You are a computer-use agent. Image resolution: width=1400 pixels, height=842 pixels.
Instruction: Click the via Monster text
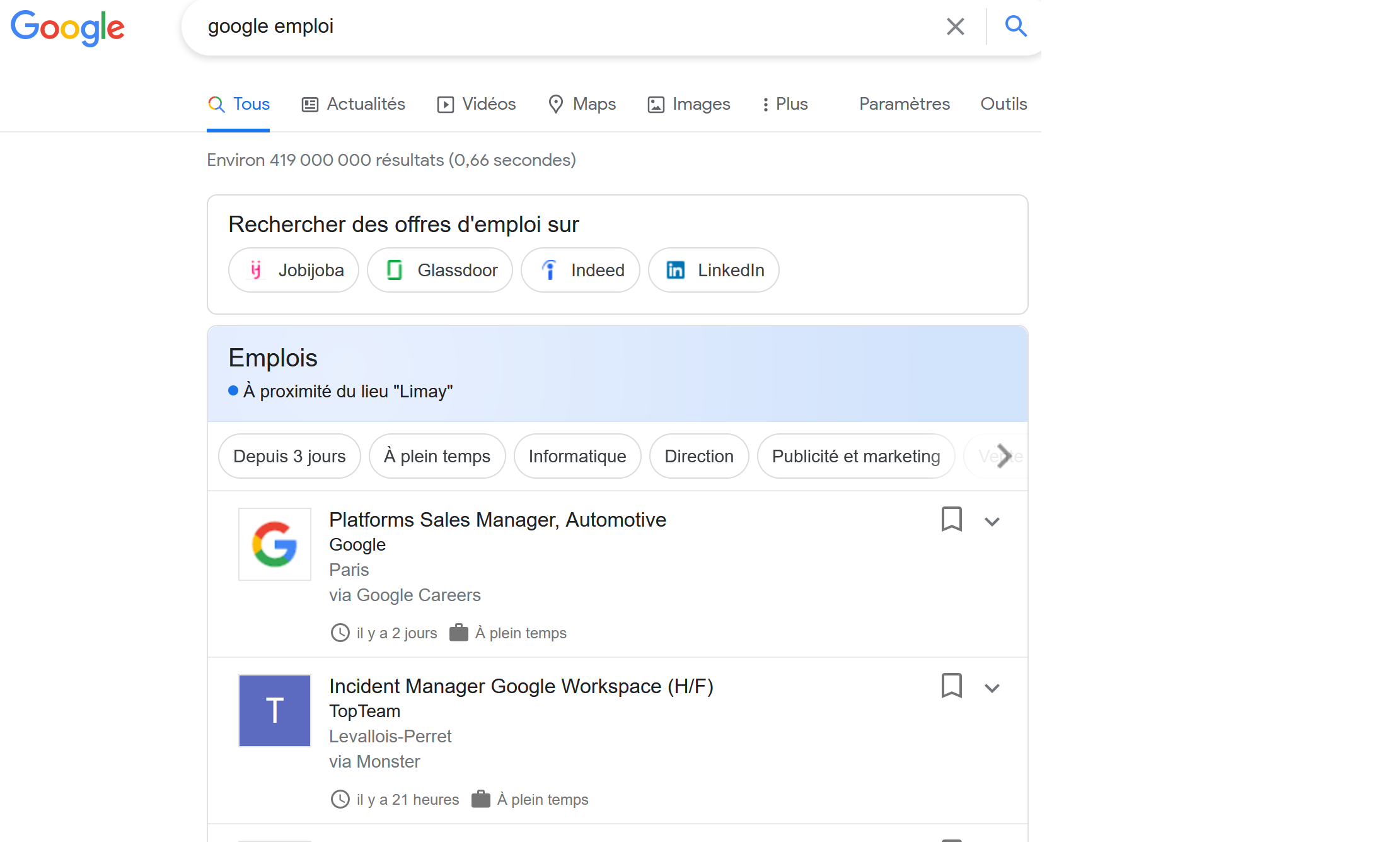coord(374,761)
